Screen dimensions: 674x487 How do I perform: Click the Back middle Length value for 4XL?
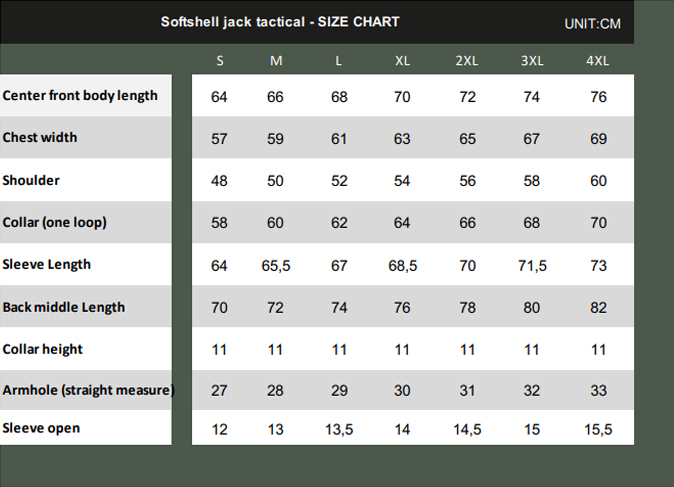598,308
